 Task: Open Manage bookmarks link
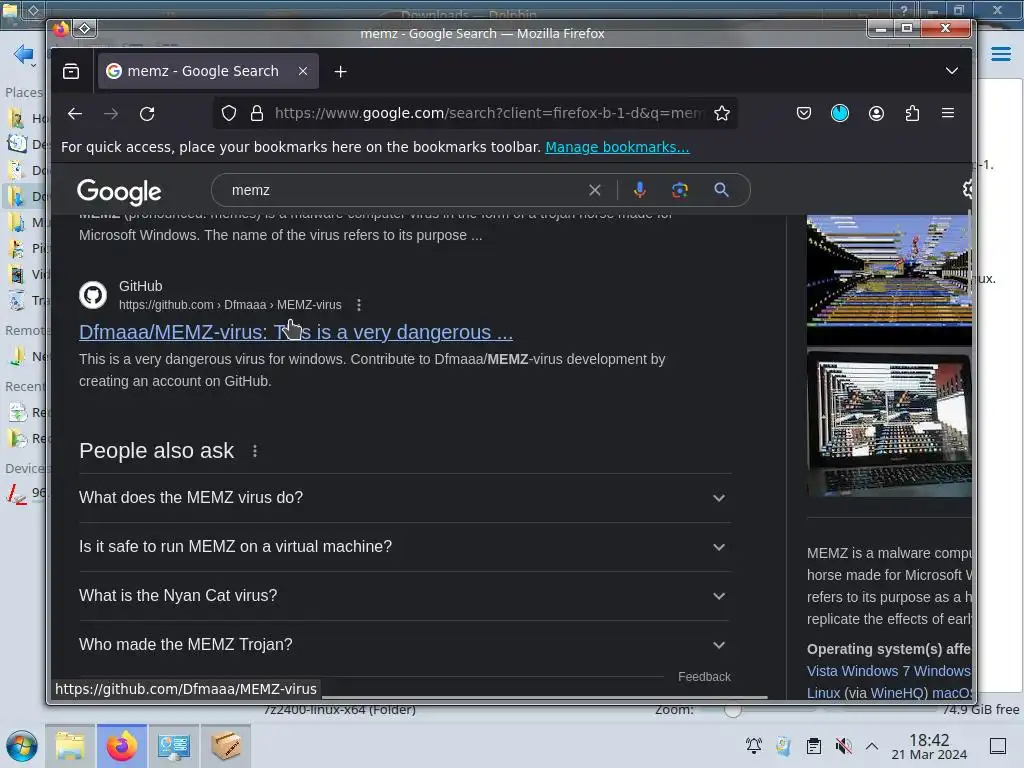617,147
